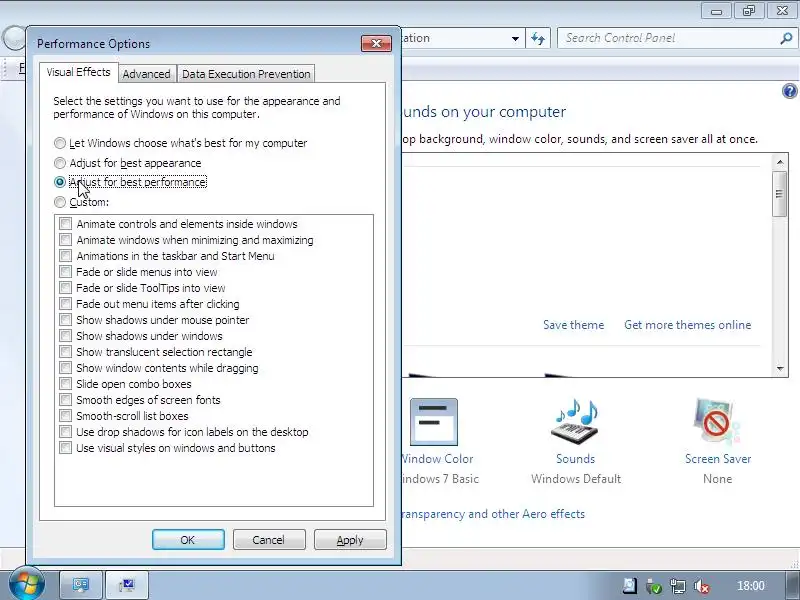Click the refresh arrows icon beside address bar
This screenshot has height=600, width=800.
[x=538, y=38]
